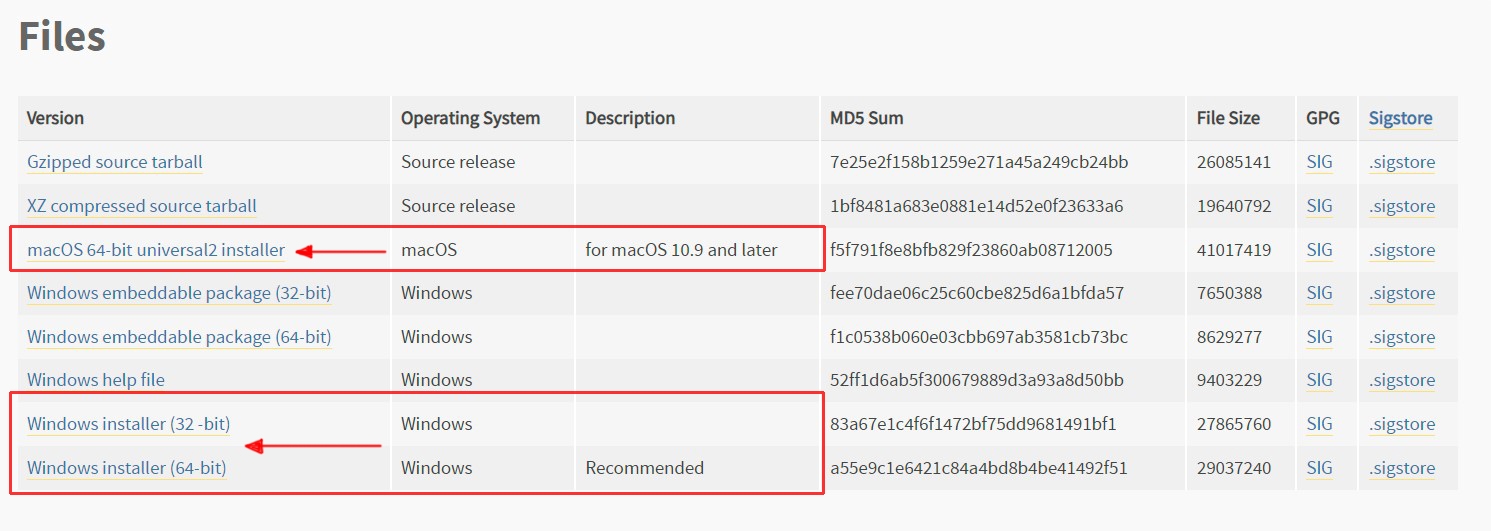The width and height of the screenshot is (1491, 531).
Task: Open the Windows help file link
Action: (x=96, y=380)
